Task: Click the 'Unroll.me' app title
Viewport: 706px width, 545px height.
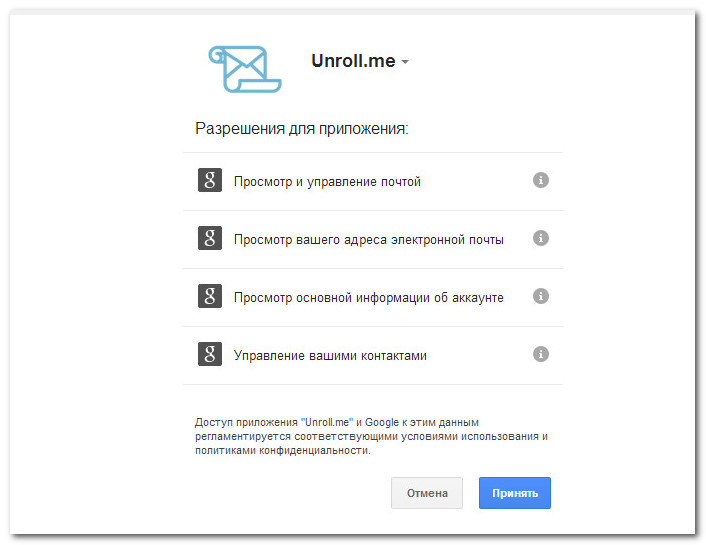Action: pyautogui.click(x=353, y=61)
